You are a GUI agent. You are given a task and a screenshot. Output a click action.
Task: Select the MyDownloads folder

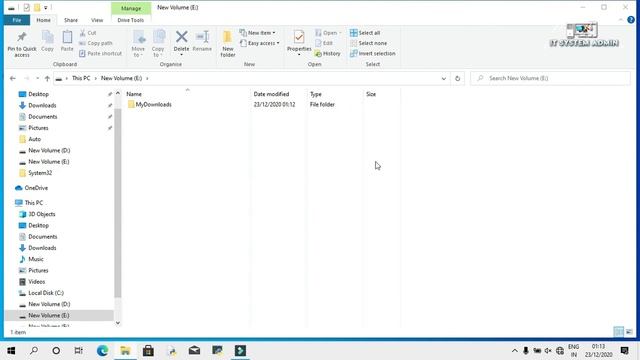tap(153, 104)
